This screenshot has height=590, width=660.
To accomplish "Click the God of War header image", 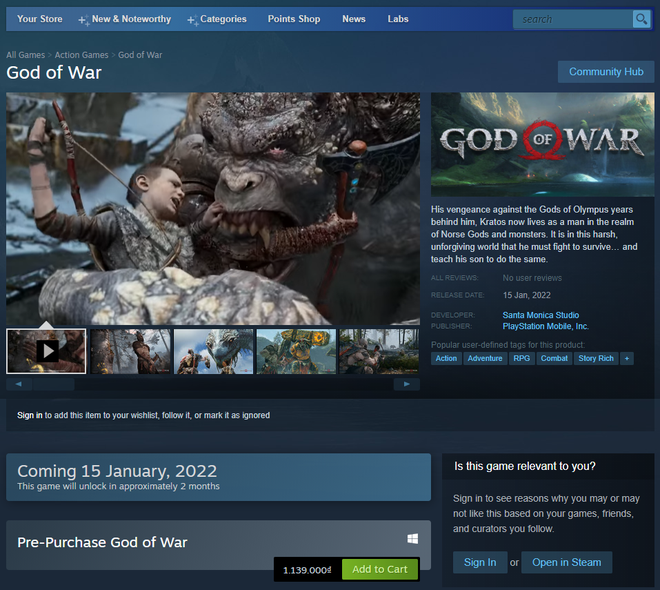I will [543, 144].
